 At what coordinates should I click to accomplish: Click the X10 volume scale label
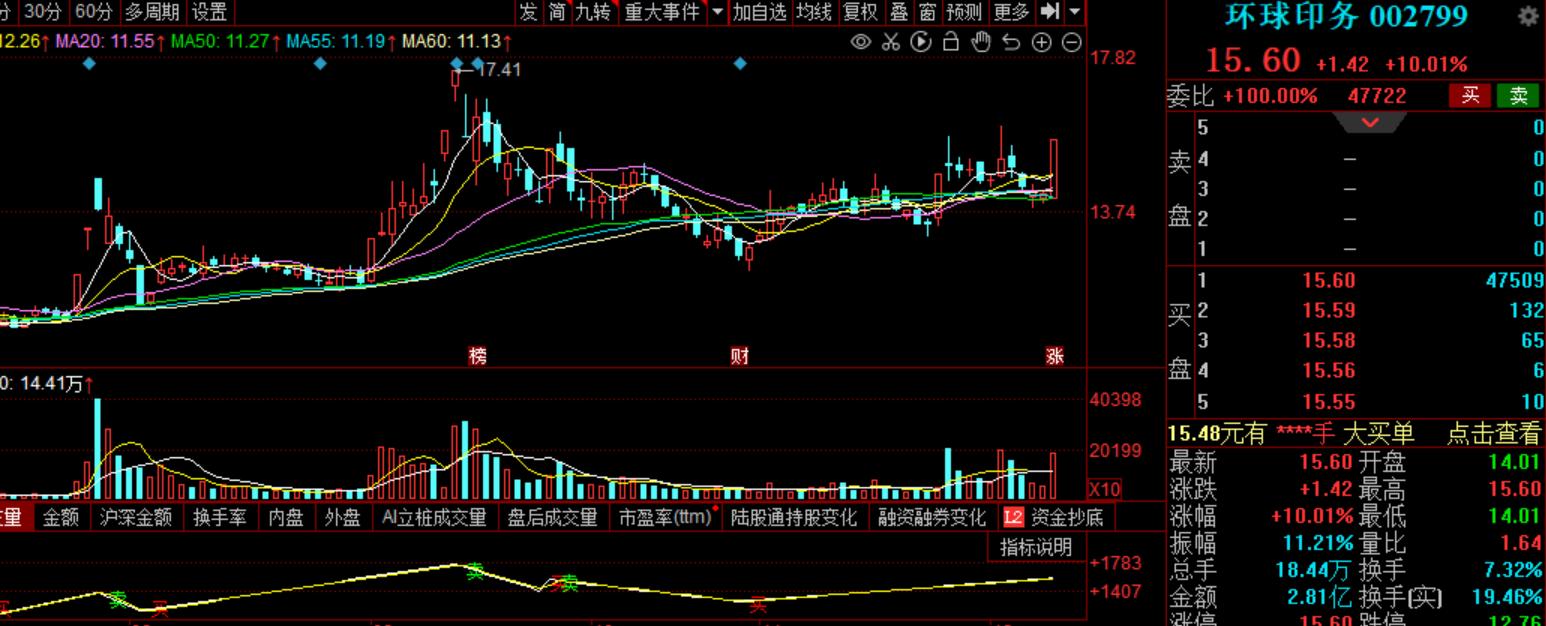pos(1104,489)
